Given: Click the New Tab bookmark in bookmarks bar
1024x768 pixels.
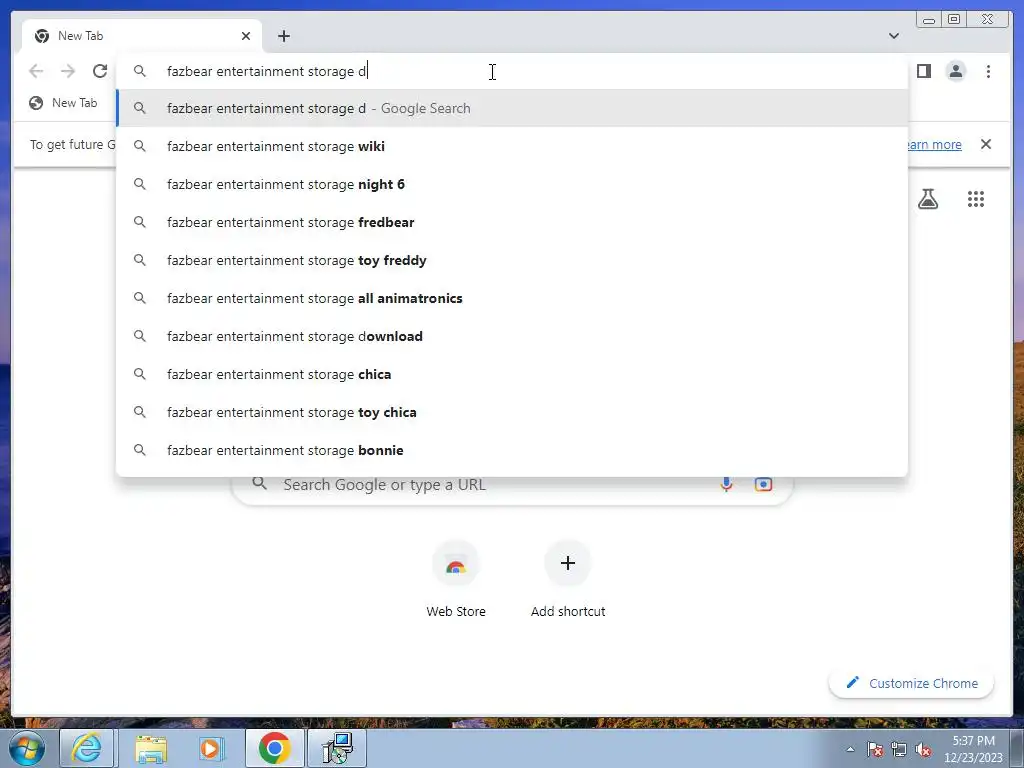Looking at the screenshot, I should (63, 103).
